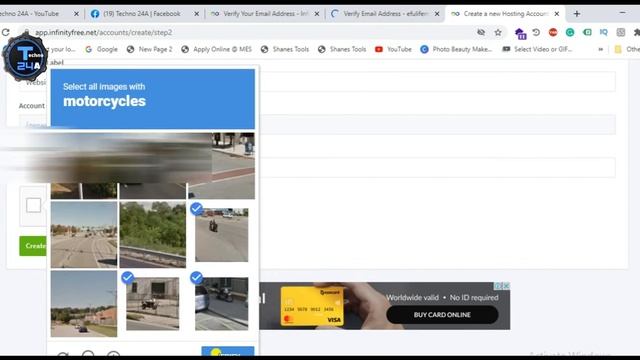640x360 pixels.
Task: Deselect the motorcycle beside silver car tile
Action: tap(221, 304)
